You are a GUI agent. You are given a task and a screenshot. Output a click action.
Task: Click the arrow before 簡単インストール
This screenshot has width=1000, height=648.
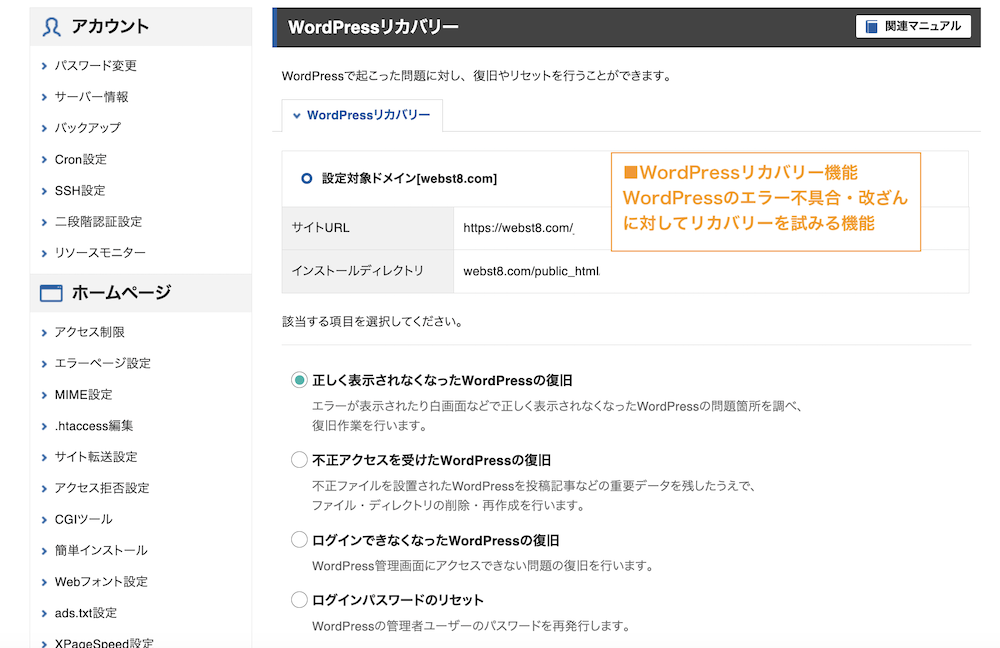[44, 551]
